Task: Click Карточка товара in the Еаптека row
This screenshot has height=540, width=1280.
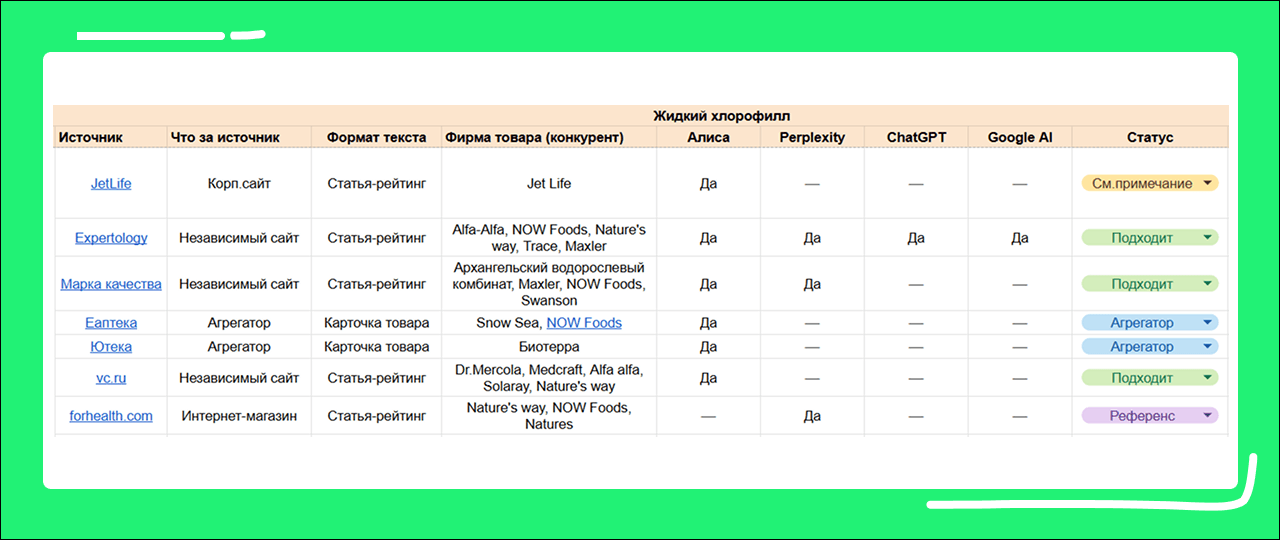Action: pyautogui.click(x=376, y=323)
